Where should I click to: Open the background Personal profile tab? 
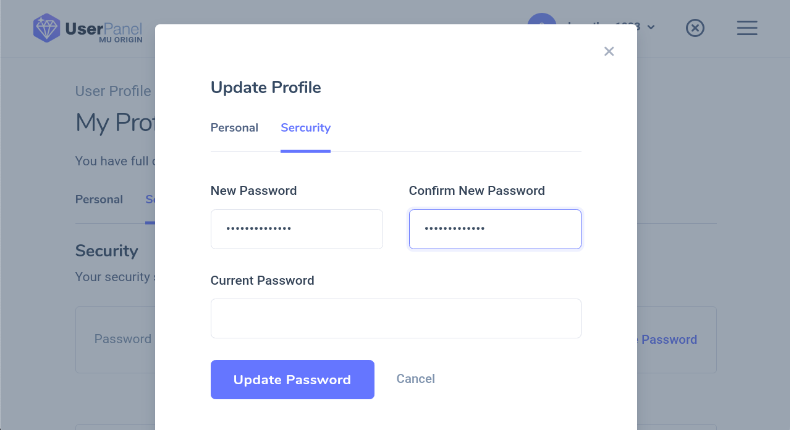(99, 199)
